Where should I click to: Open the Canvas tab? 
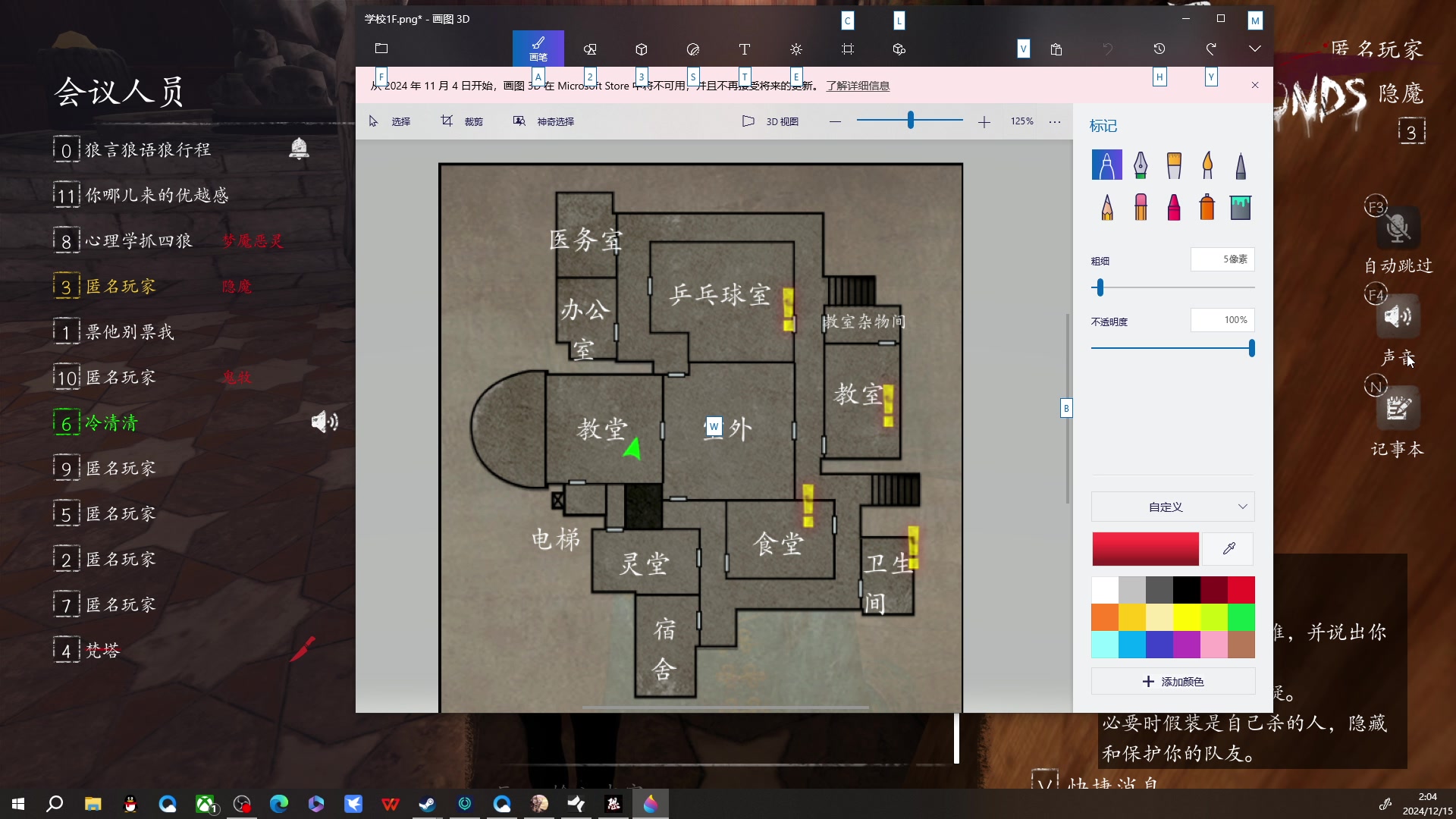[x=848, y=49]
